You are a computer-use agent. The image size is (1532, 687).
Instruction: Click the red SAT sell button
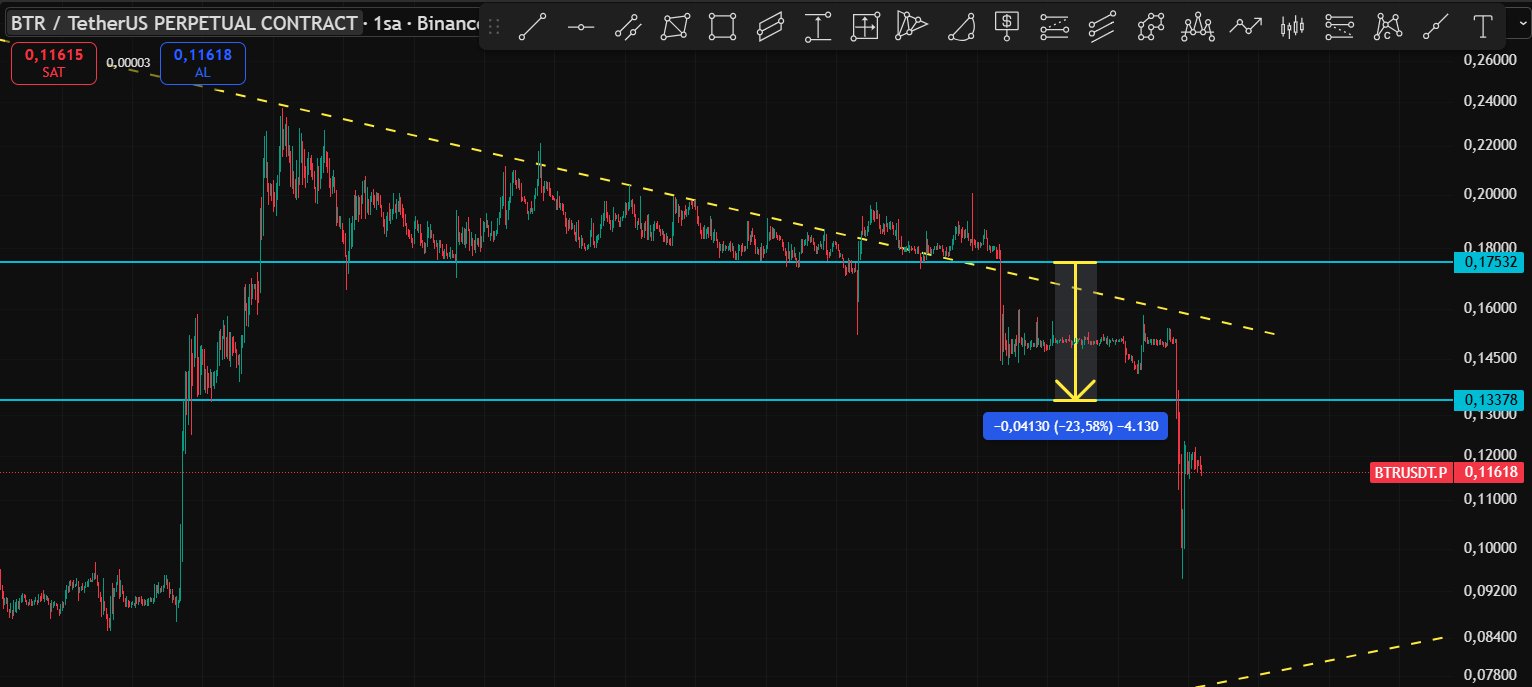tap(54, 64)
